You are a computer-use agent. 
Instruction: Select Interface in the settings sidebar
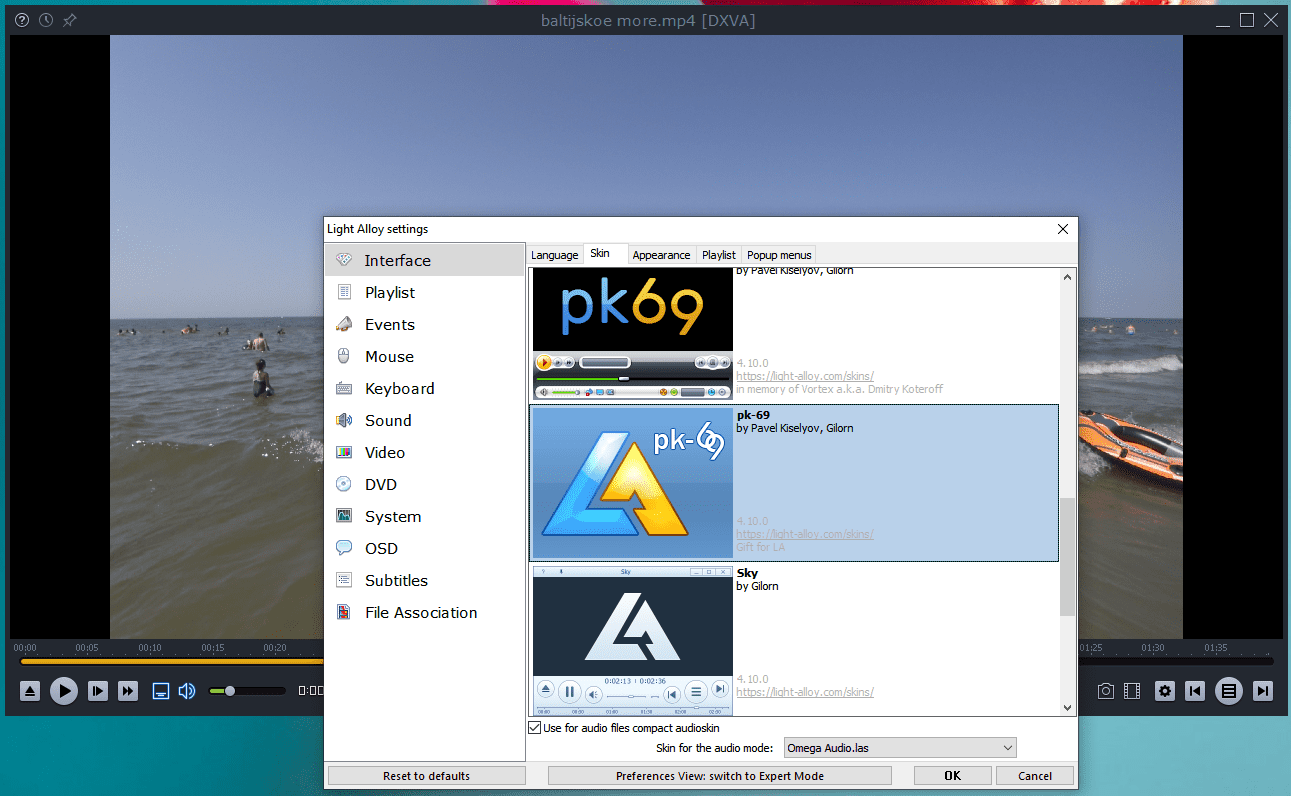pos(425,260)
